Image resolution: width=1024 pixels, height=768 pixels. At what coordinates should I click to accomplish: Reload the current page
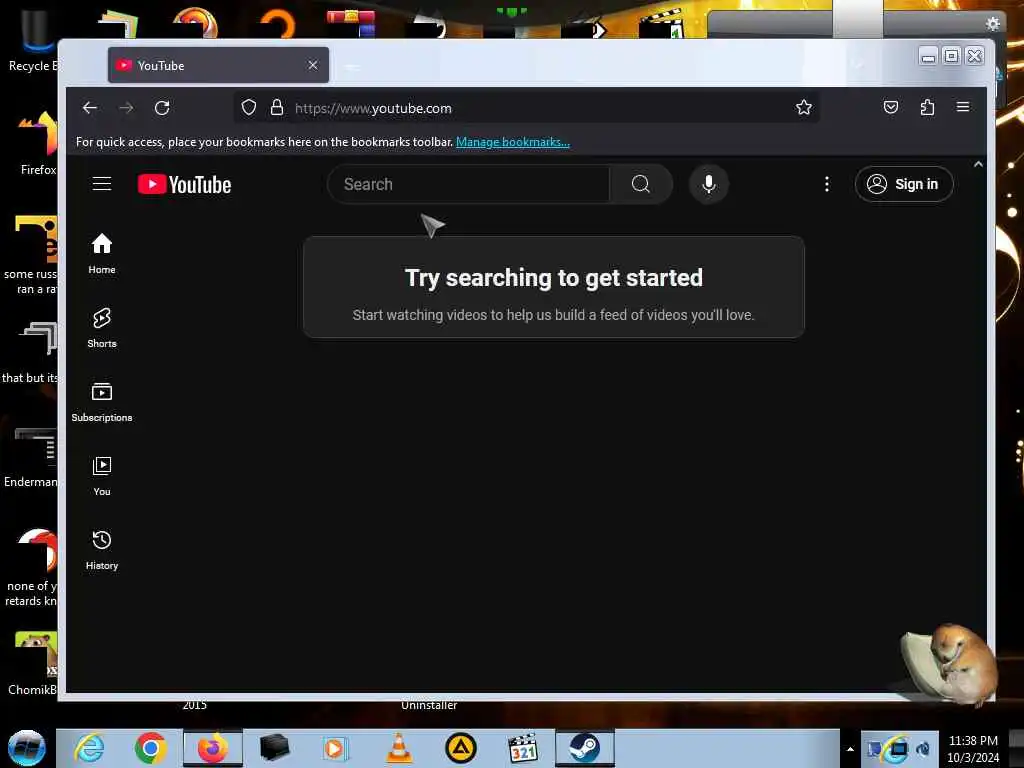(x=162, y=108)
